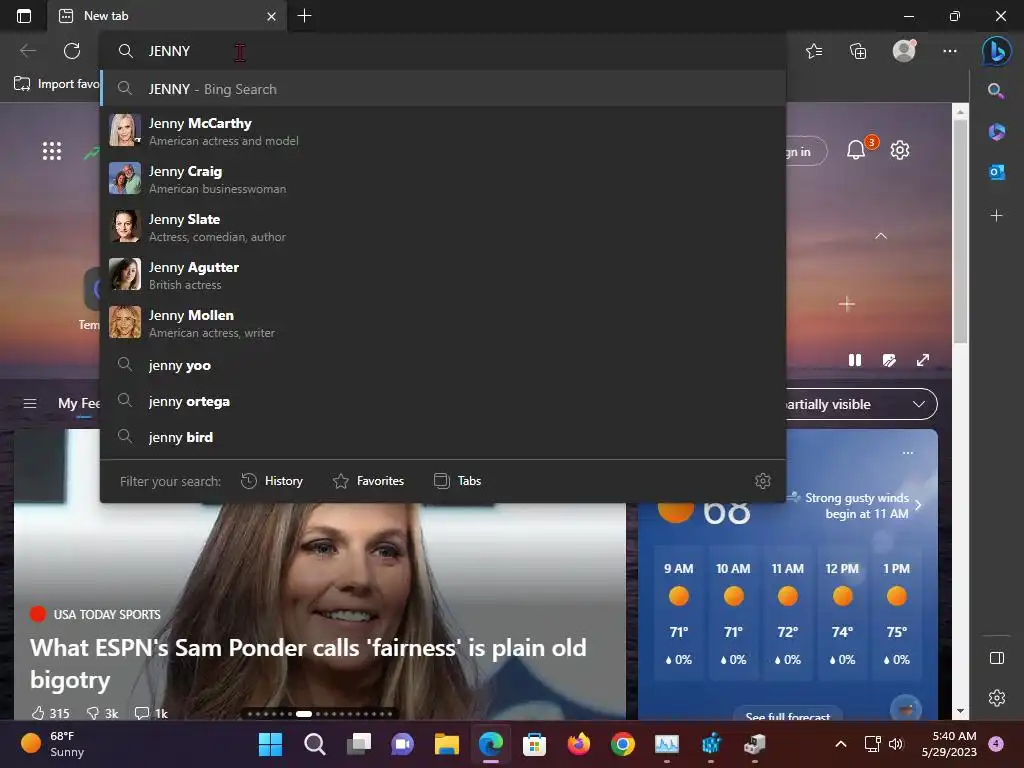Screen dimensions: 1024x768
Task: Open the Settings and more ellipsis menu
Action: pyautogui.click(x=950, y=51)
